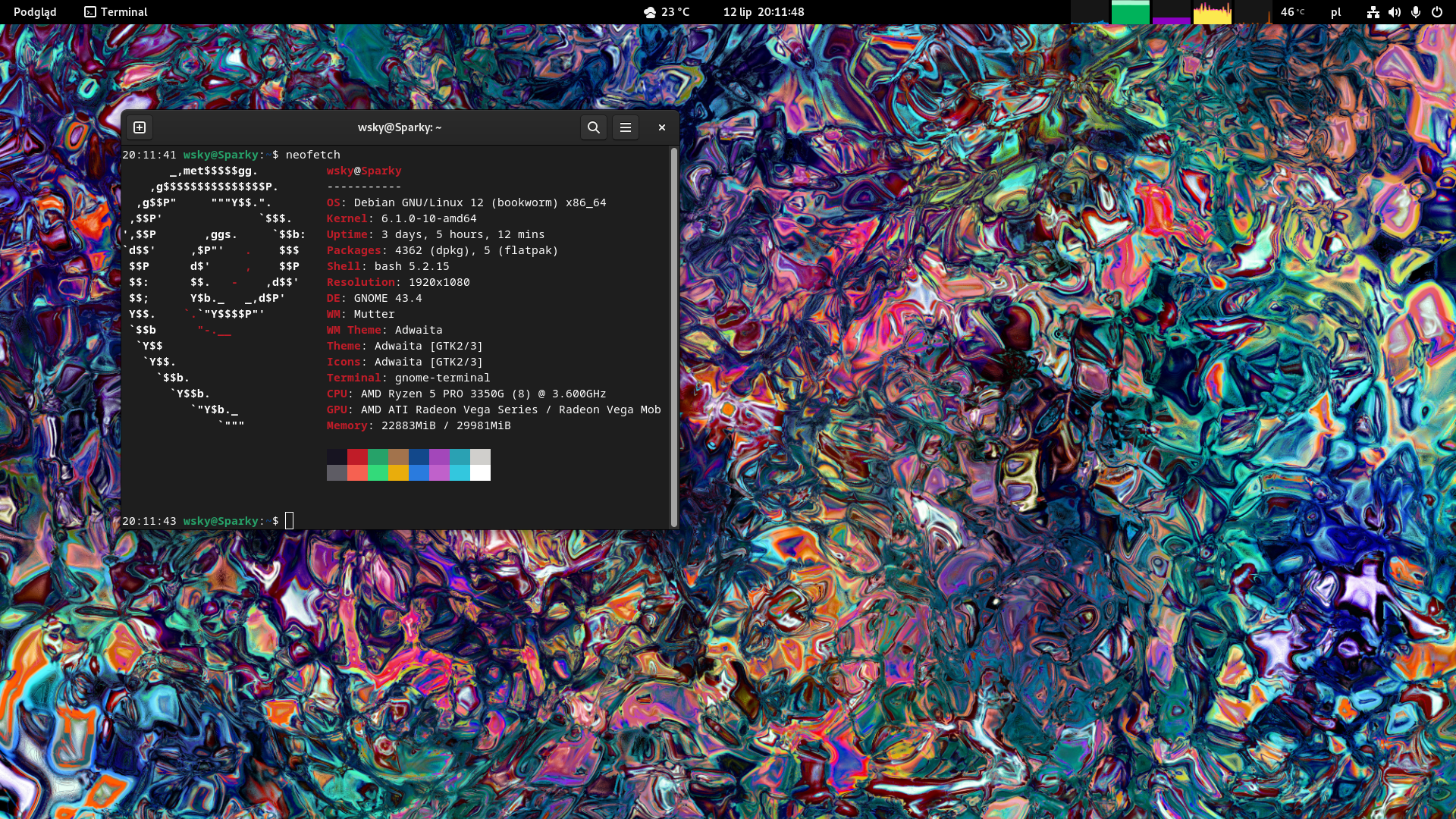1456x819 pixels.
Task: Click the 46 °C temperature indicator
Action: (x=1292, y=12)
